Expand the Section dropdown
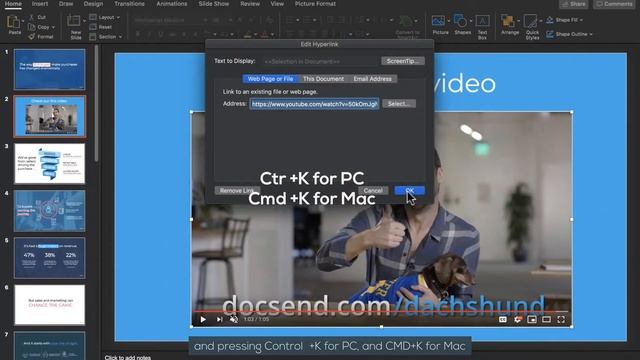The height and width of the screenshot is (360, 640). (x=120, y=37)
